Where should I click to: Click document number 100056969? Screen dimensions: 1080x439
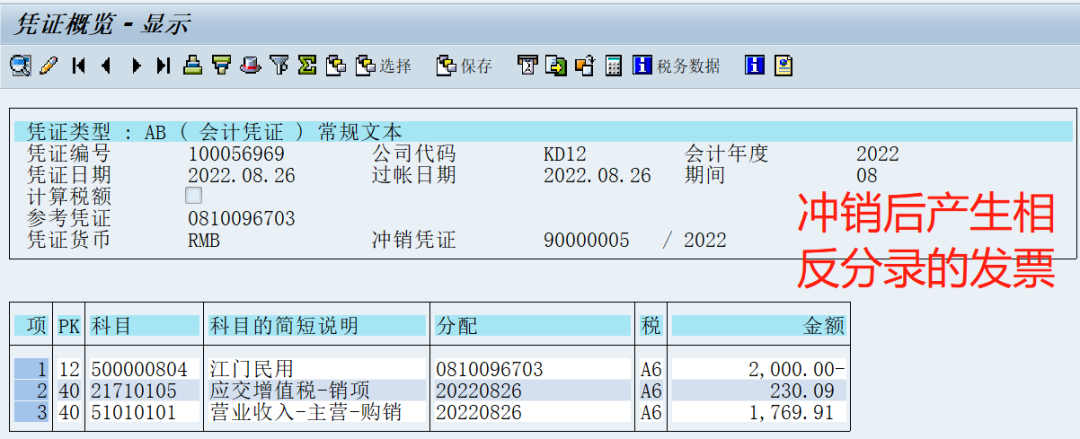point(236,153)
